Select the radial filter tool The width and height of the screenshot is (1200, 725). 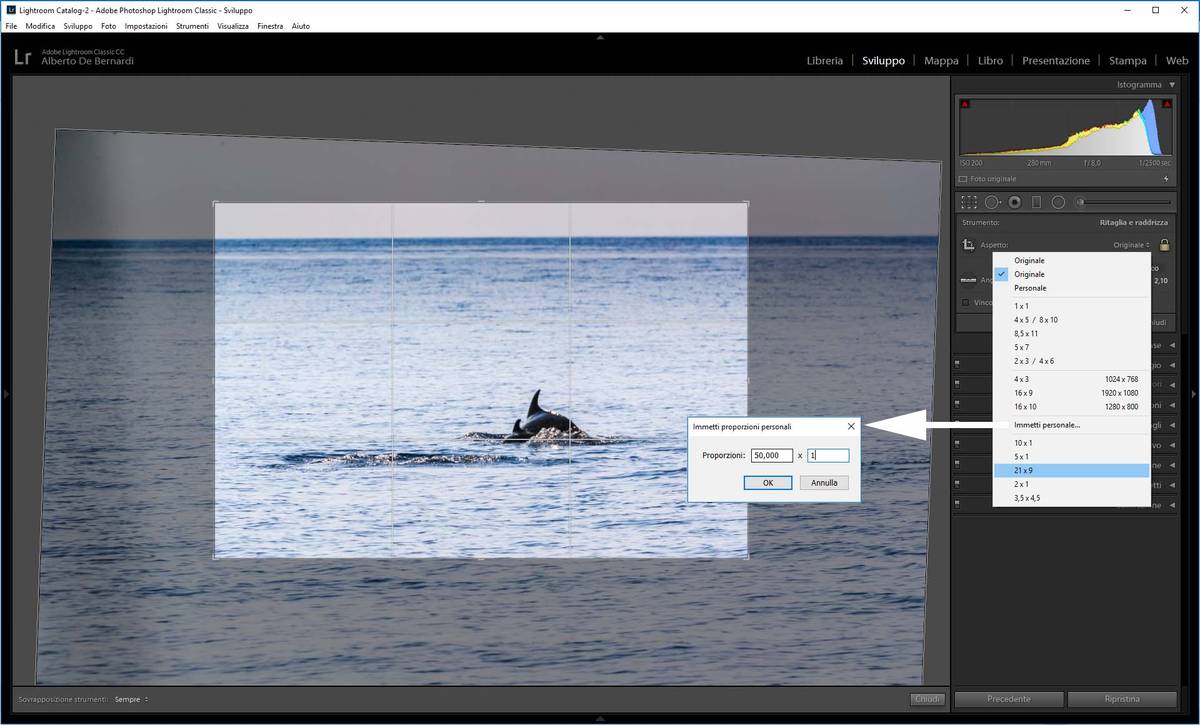(1058, 202)
